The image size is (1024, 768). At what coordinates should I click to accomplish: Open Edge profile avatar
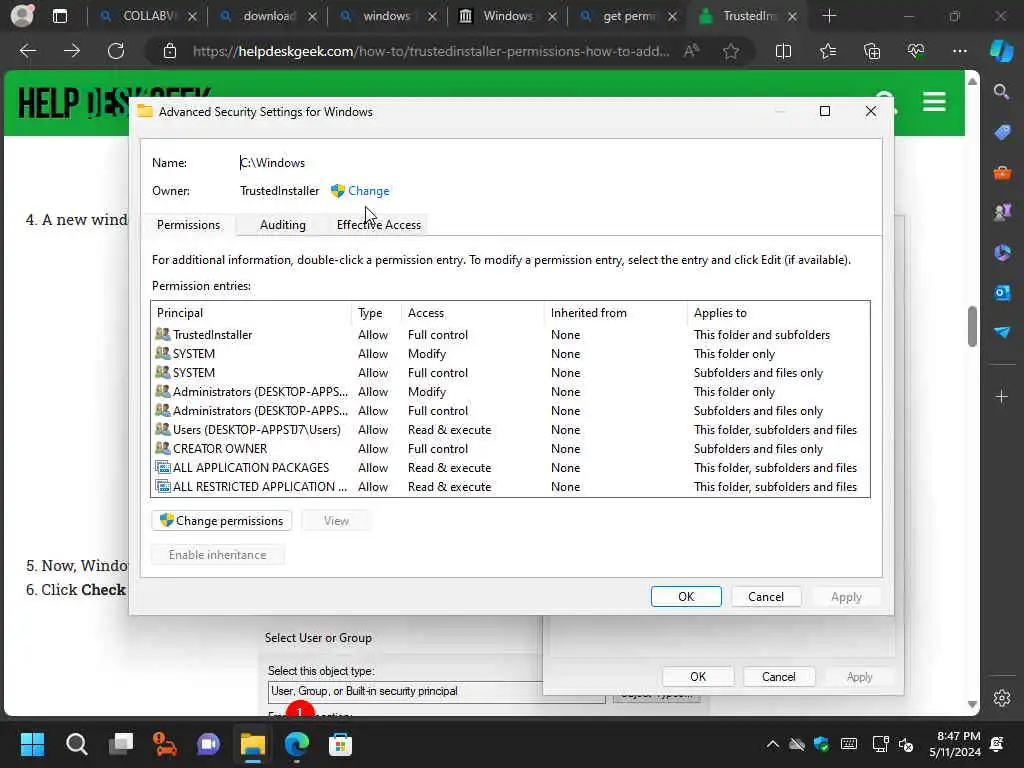[x=22, y=16]
